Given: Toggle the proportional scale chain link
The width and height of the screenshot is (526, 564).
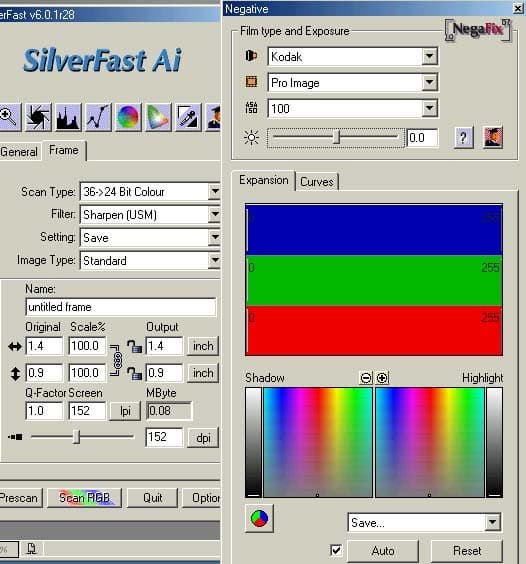Looking at the screenshot, I should pos(117,360).
